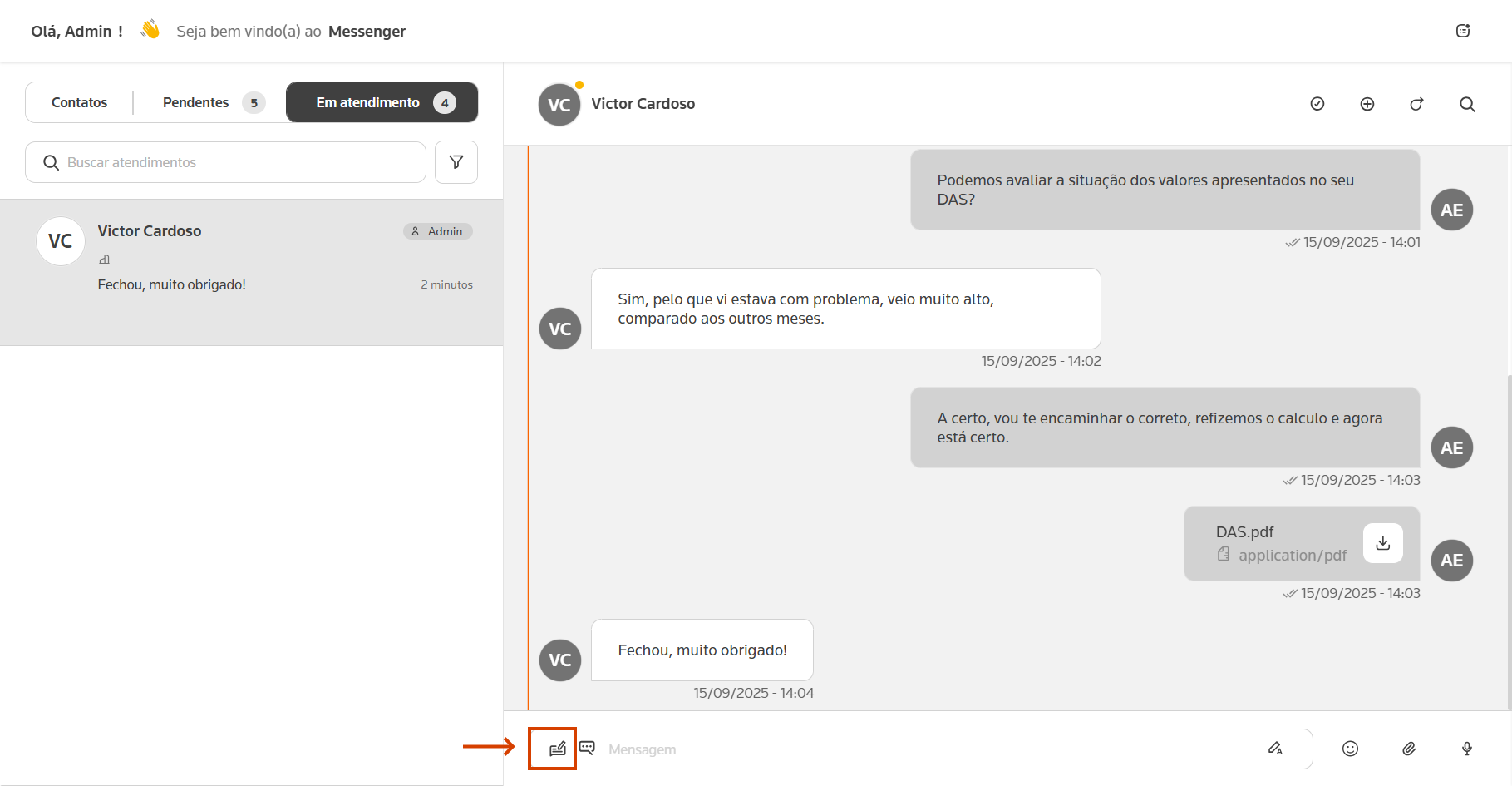Viewport: 1512px width, 786px height.
Task: Click the plus circle icon in chat header
Action: [1367, 104]
